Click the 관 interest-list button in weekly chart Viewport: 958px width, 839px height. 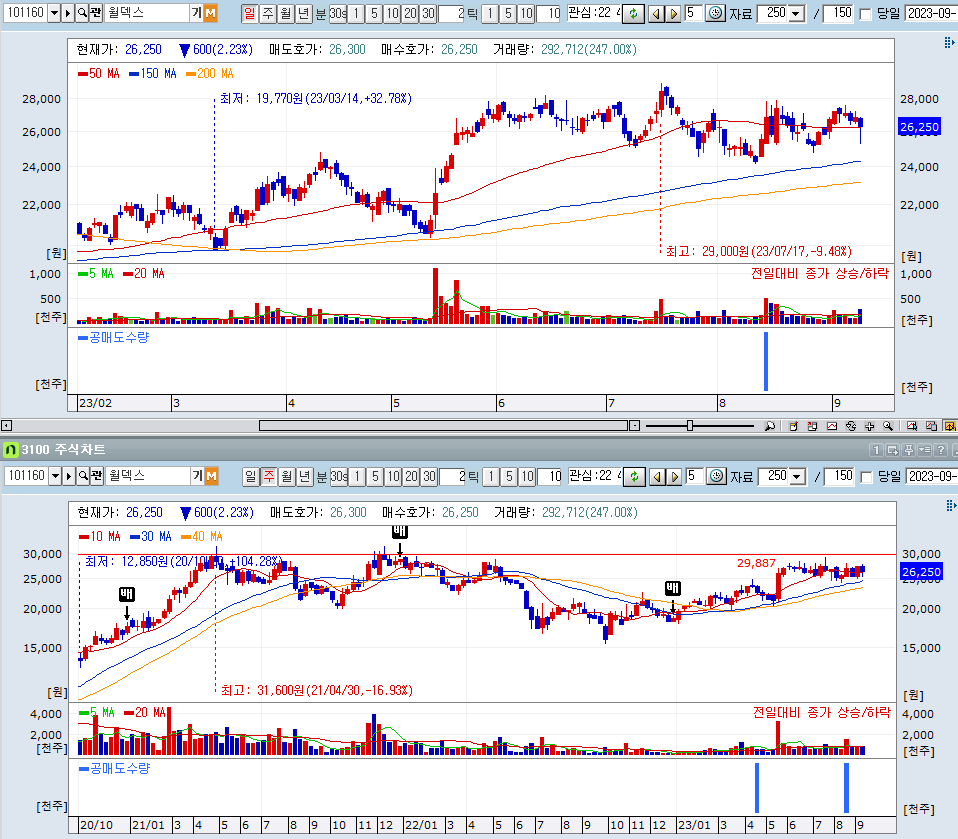(96, 476)
